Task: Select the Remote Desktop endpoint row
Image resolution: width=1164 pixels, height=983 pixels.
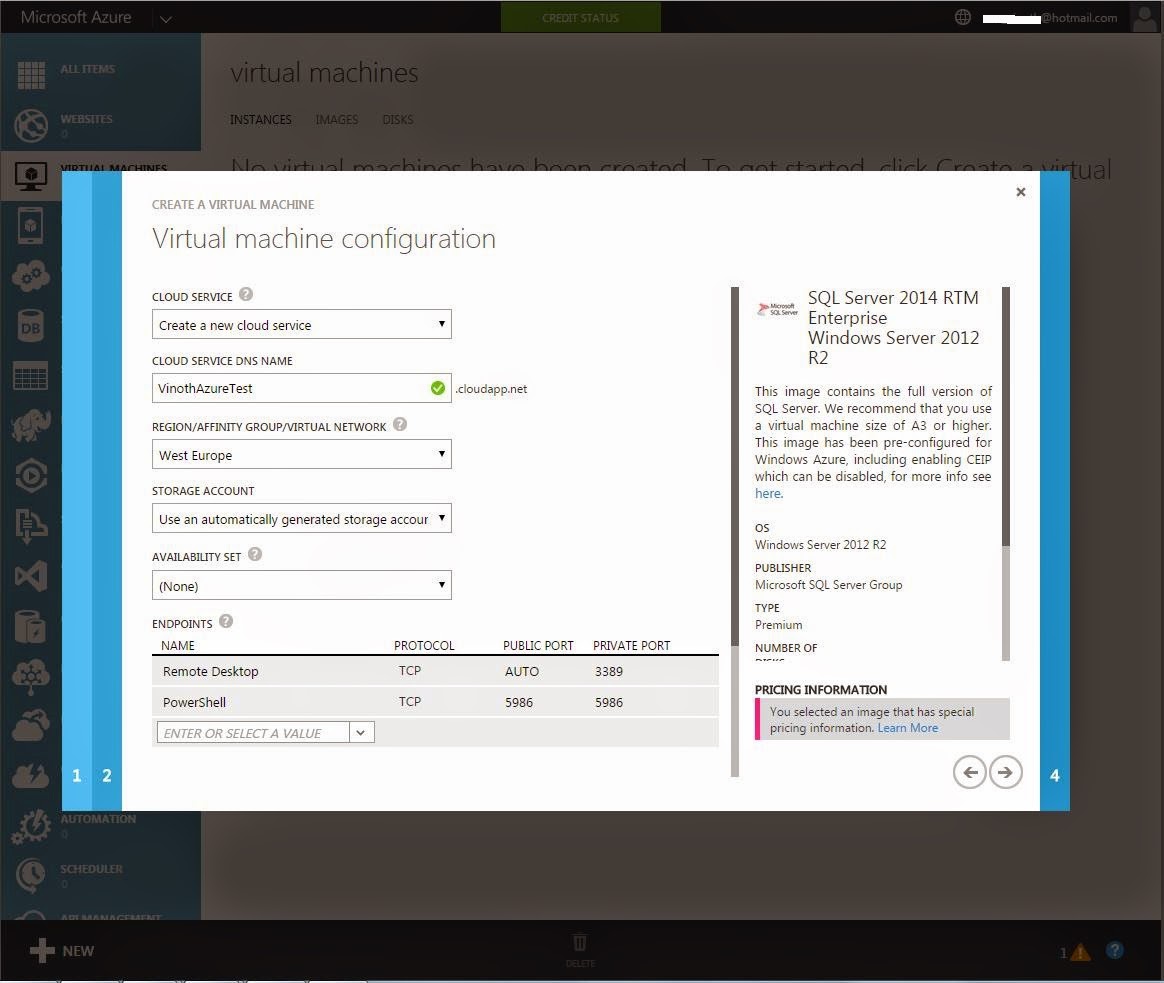Action: [x=435, y=671]
